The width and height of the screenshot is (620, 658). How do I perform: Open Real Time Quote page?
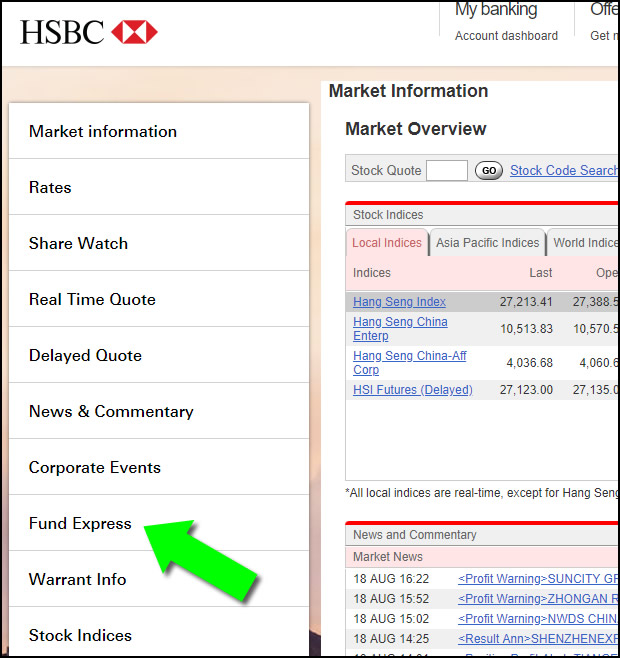coord(159,299)
